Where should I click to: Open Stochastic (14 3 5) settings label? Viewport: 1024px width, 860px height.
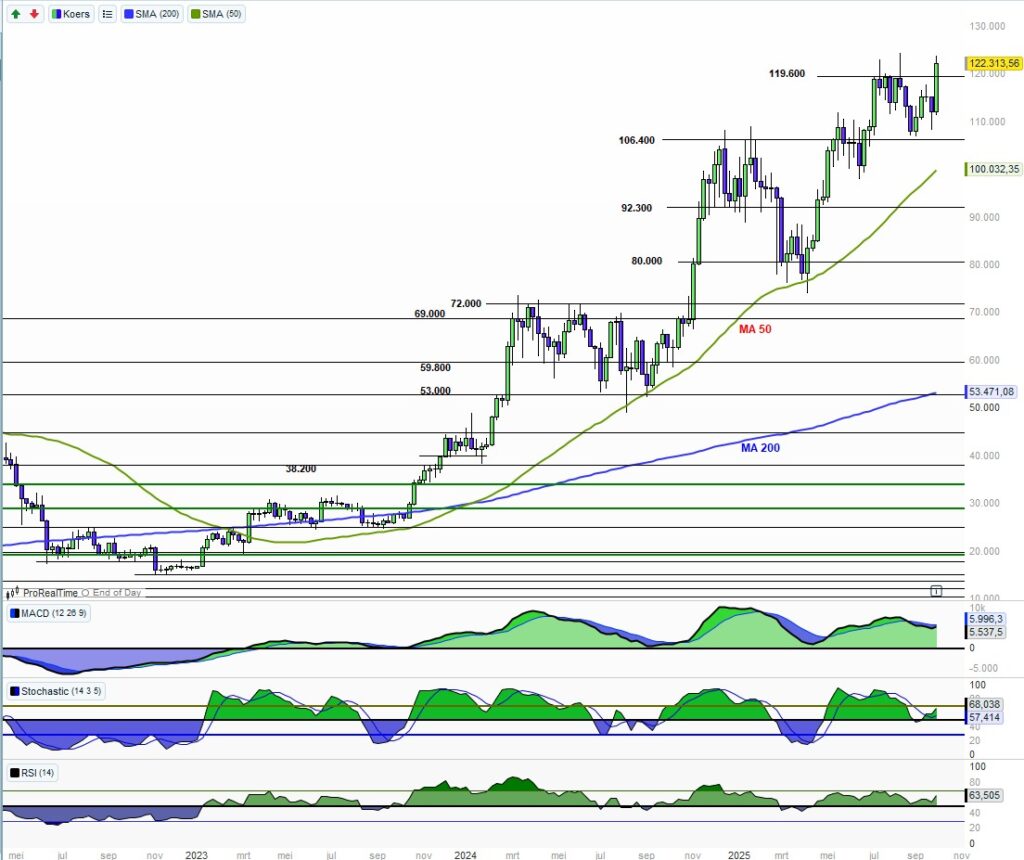coord(58,691)
